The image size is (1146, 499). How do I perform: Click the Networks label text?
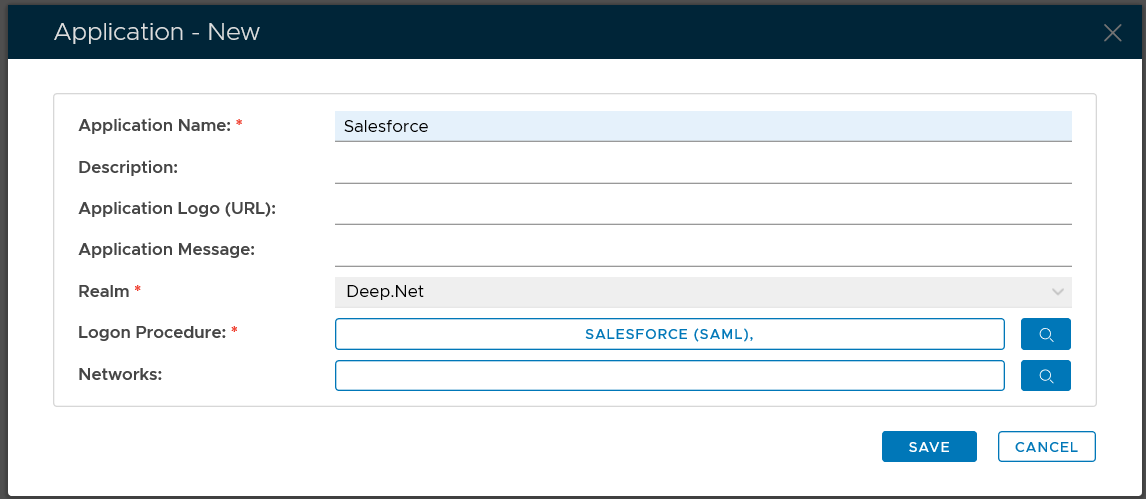pos(120,374)
